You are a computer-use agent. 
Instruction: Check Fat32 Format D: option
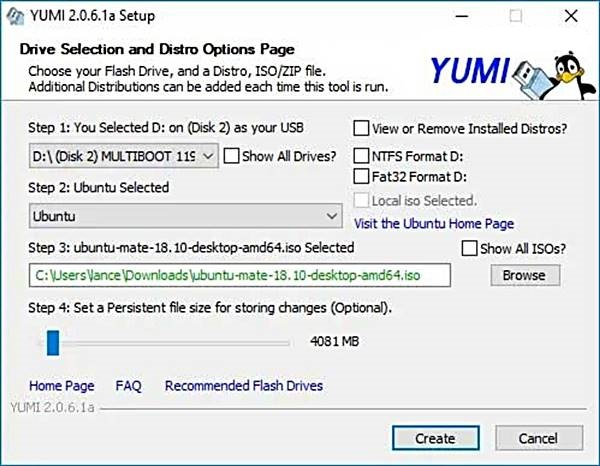tap(361, 177)
